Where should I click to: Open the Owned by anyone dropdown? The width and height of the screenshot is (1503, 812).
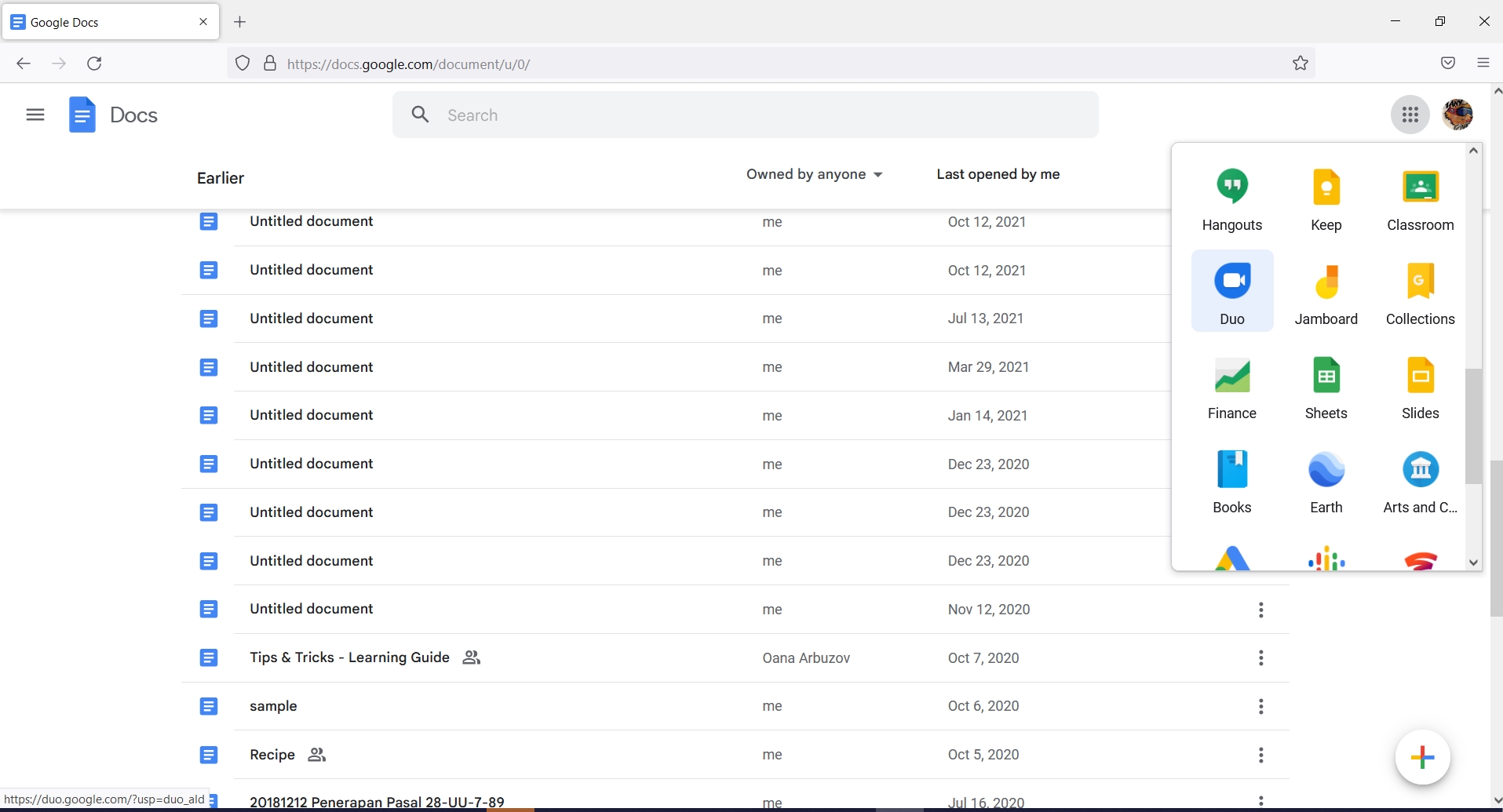coord(814,174)
